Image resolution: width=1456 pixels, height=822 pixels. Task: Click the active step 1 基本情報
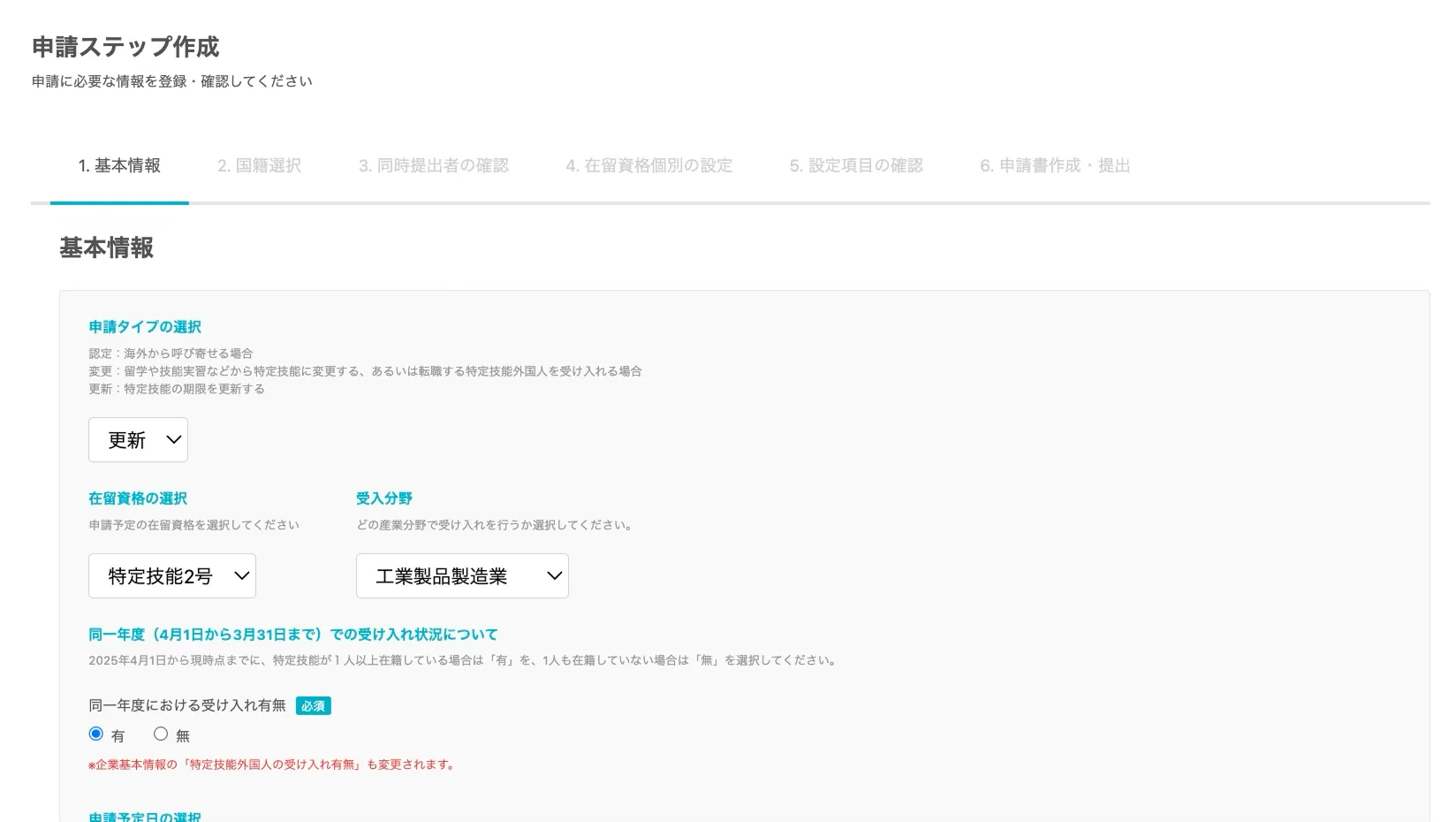click(119, 165)
